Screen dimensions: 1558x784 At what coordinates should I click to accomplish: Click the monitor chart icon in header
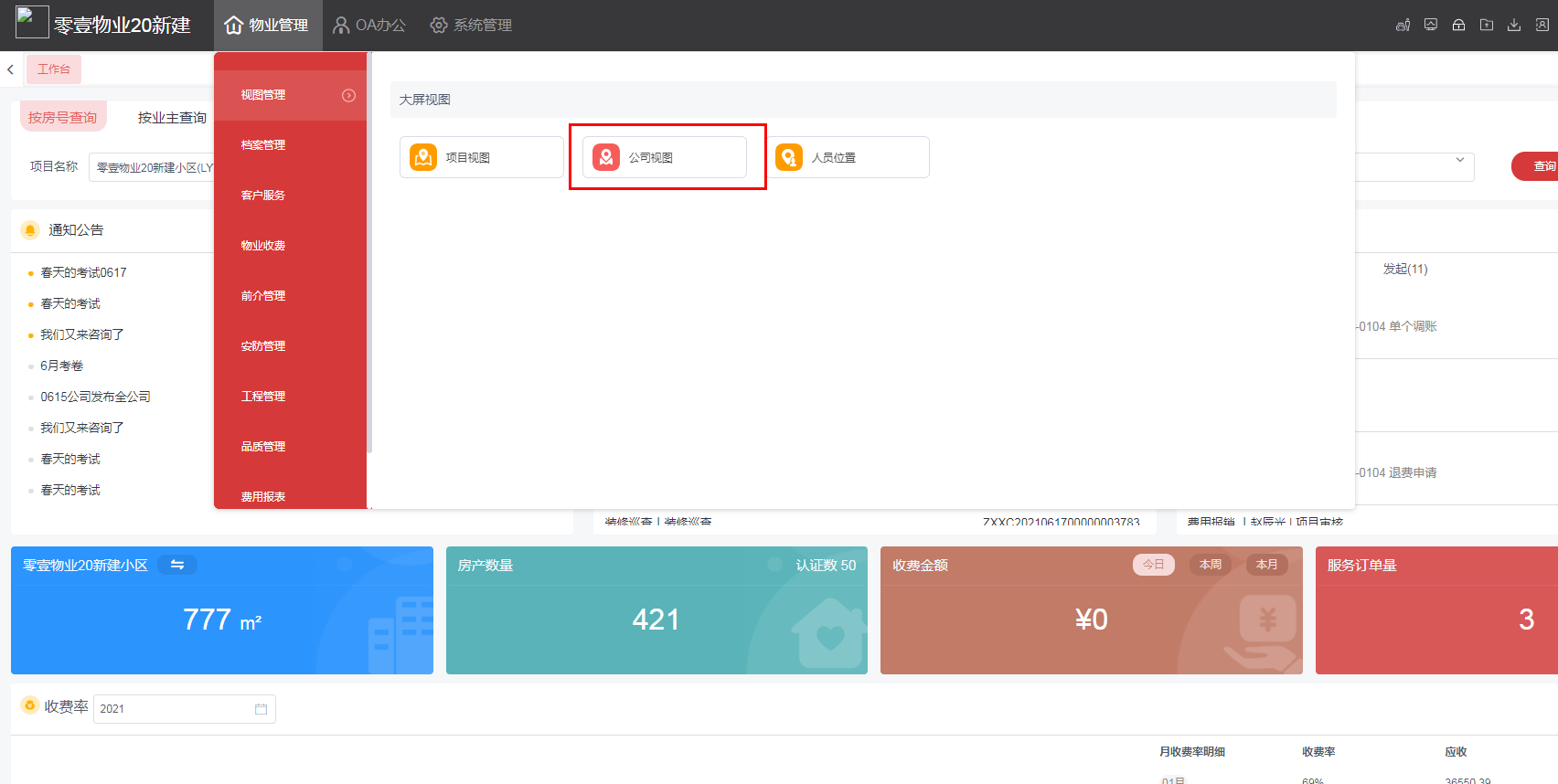[x=1431, y=25]
